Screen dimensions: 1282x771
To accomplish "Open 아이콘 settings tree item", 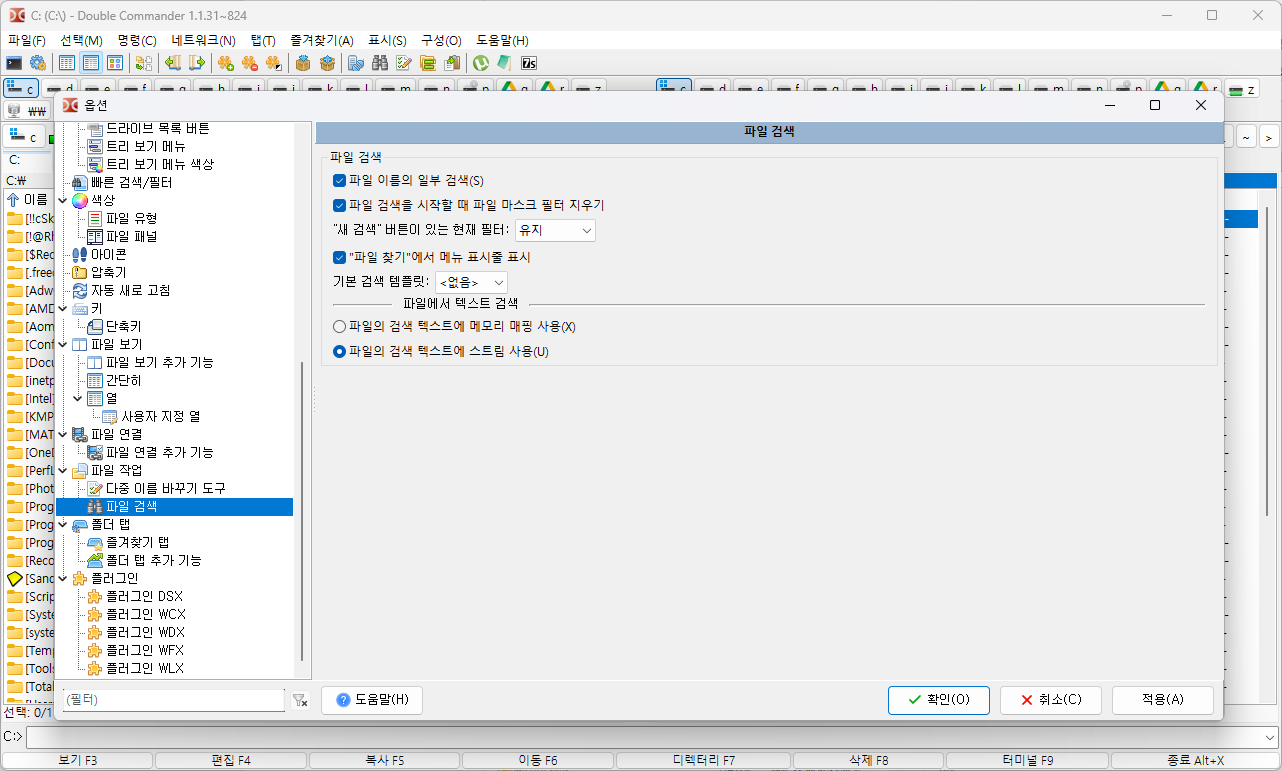I will coord(108,254).
